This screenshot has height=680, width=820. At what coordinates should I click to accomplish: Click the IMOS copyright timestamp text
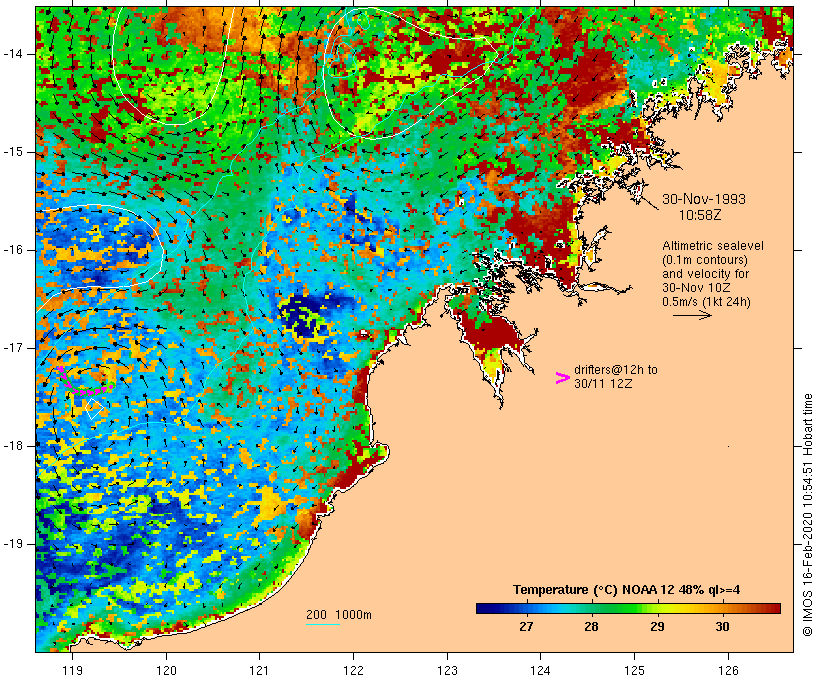[807, 515]
